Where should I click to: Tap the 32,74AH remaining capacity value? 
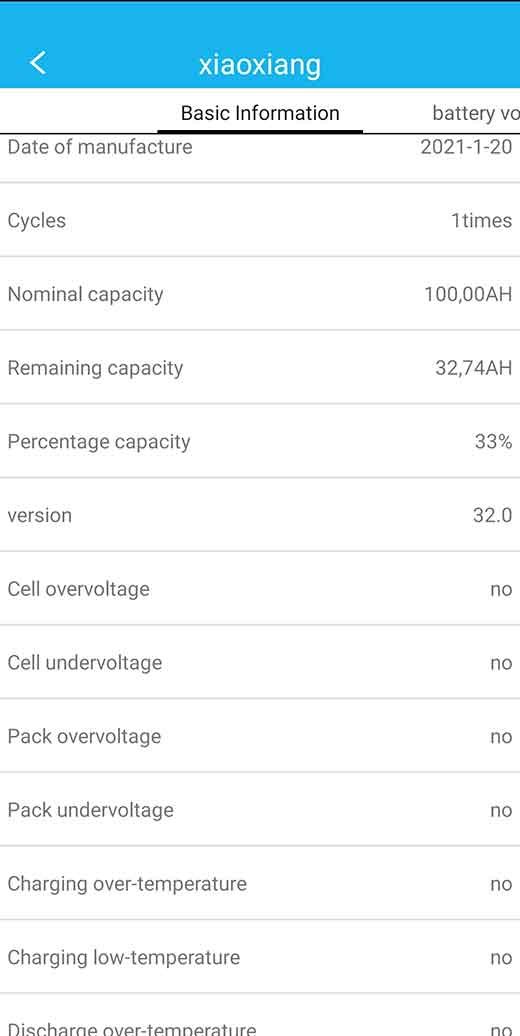[x=473, y=368]
